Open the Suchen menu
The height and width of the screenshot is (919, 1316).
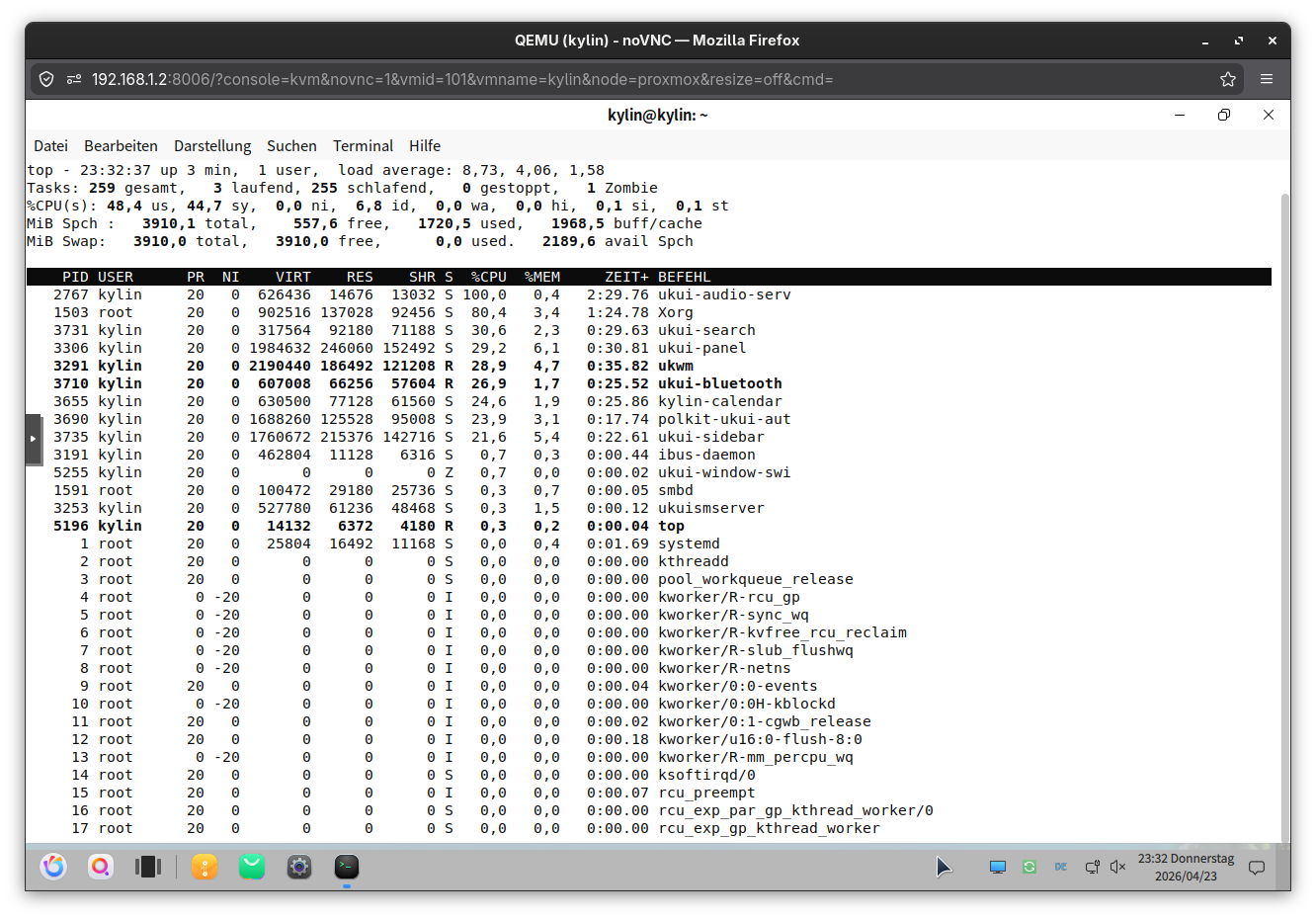(291, 145)
